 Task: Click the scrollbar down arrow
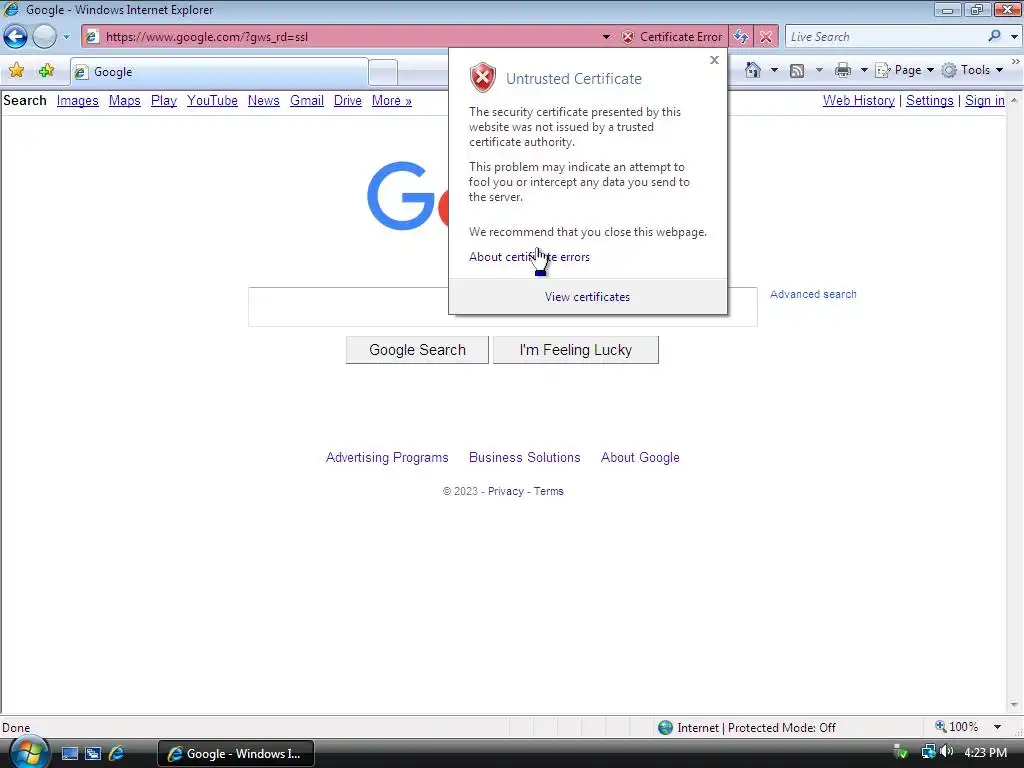[x=1014, y=705]
